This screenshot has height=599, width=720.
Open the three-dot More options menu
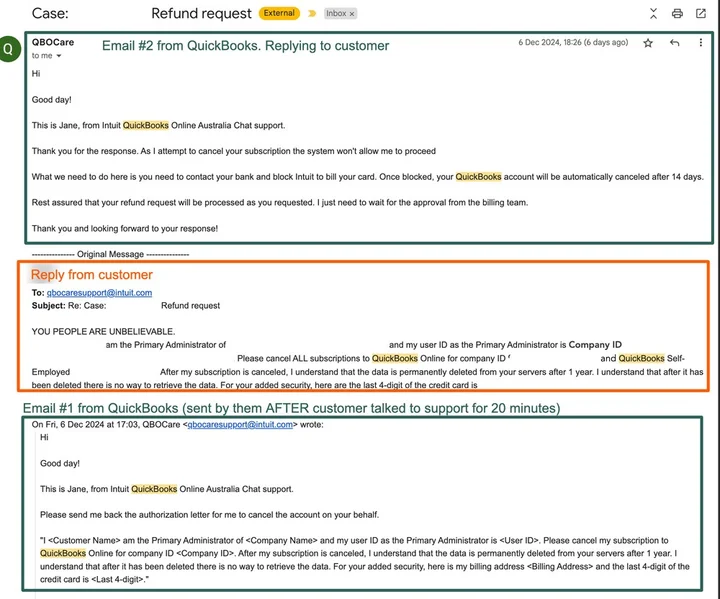pos(700,43)
